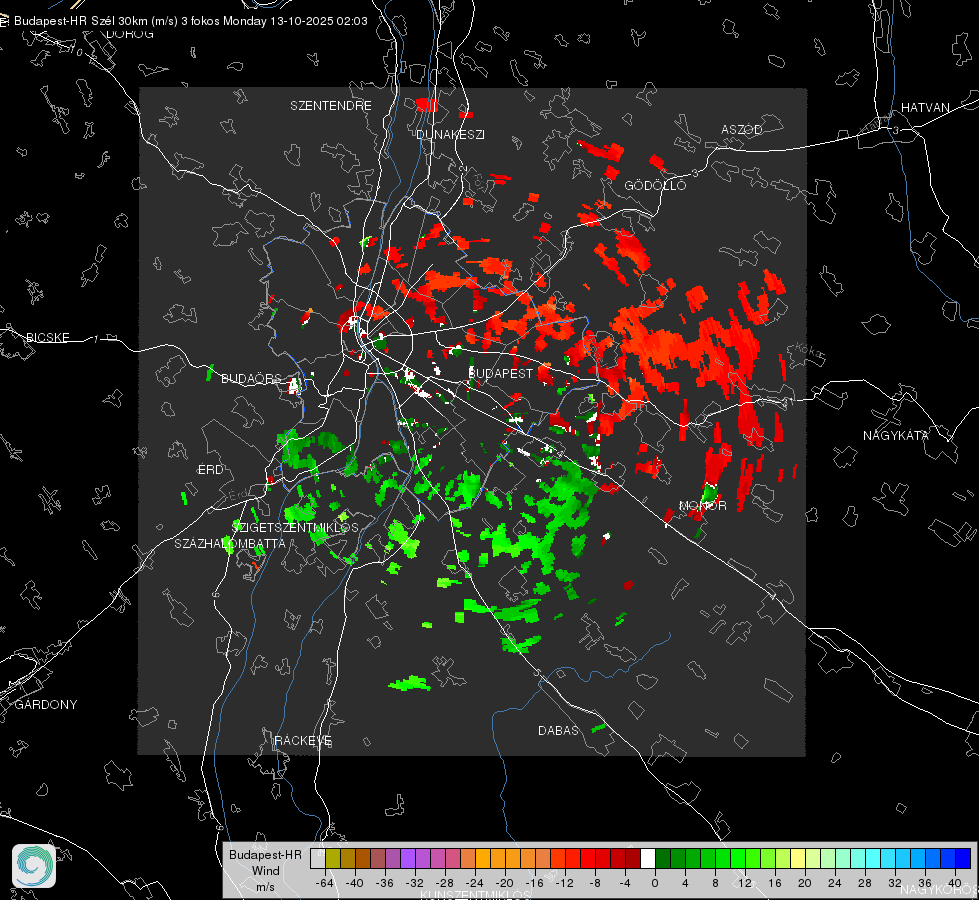Image resolution: width=979 pixels, height=900 pixels.
Task: Click the MONOR map label
Action: coord(702,506)
